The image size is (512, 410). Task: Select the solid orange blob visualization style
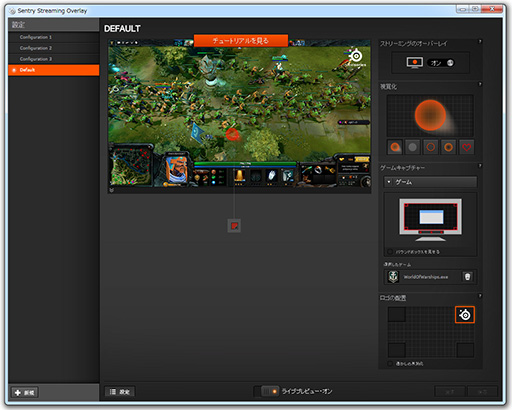395,147
